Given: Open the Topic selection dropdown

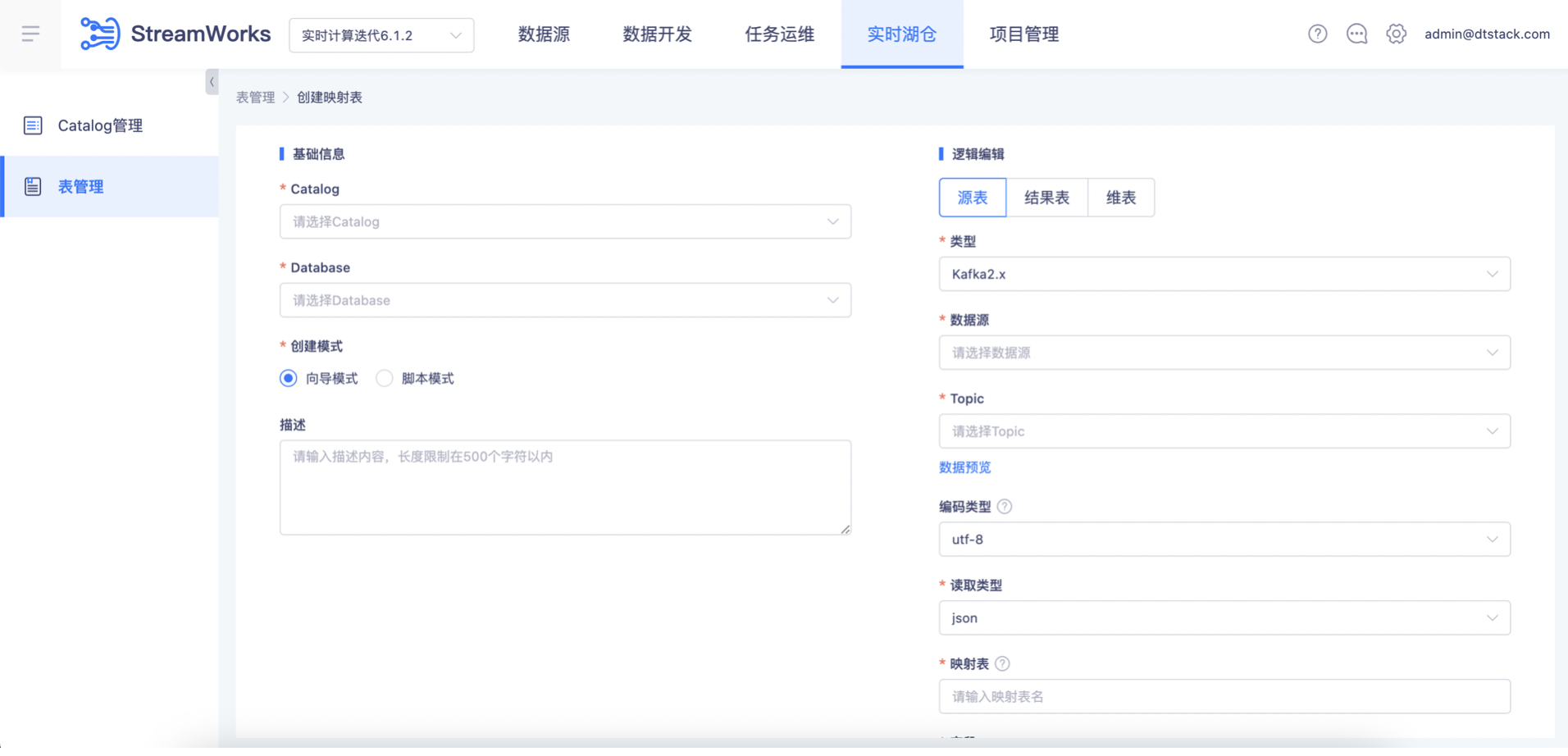Looking at the screenshot, I should (x=1224, y=431).
